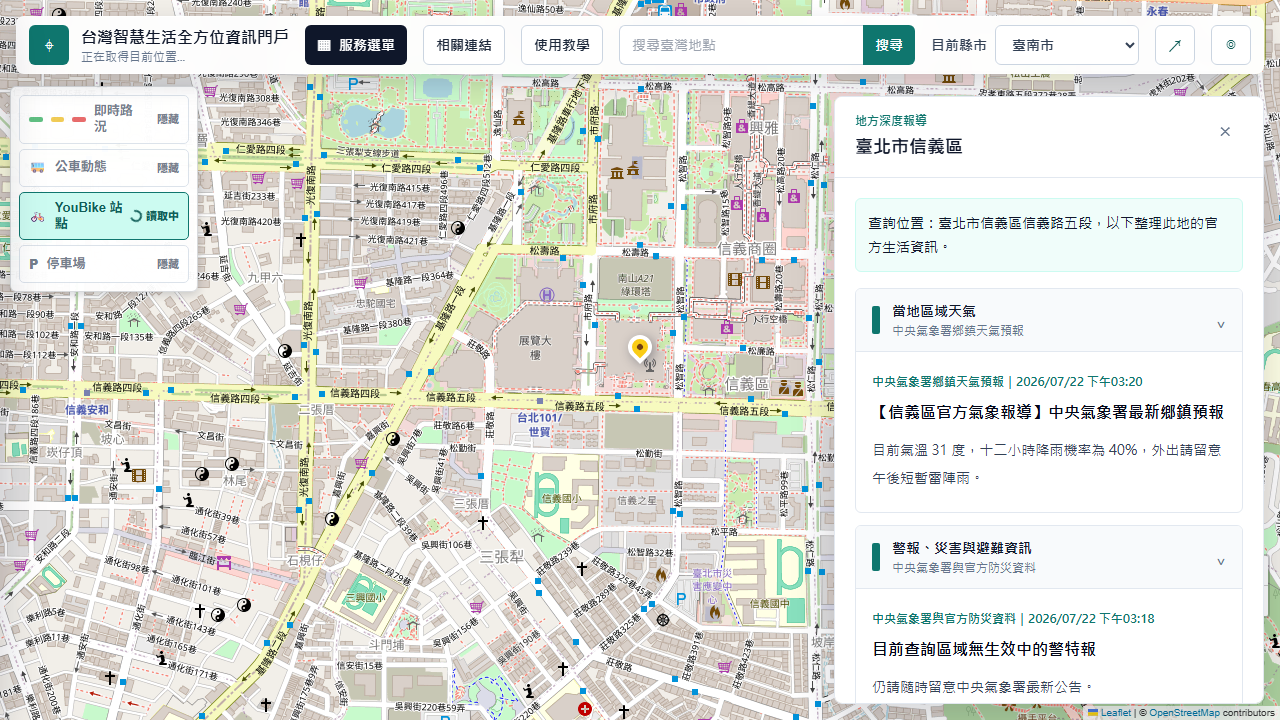The width and height of the screenshot is (1280, 720).
Task: Click the 信義國中 school label on map
Action: (x=769, y=604)
